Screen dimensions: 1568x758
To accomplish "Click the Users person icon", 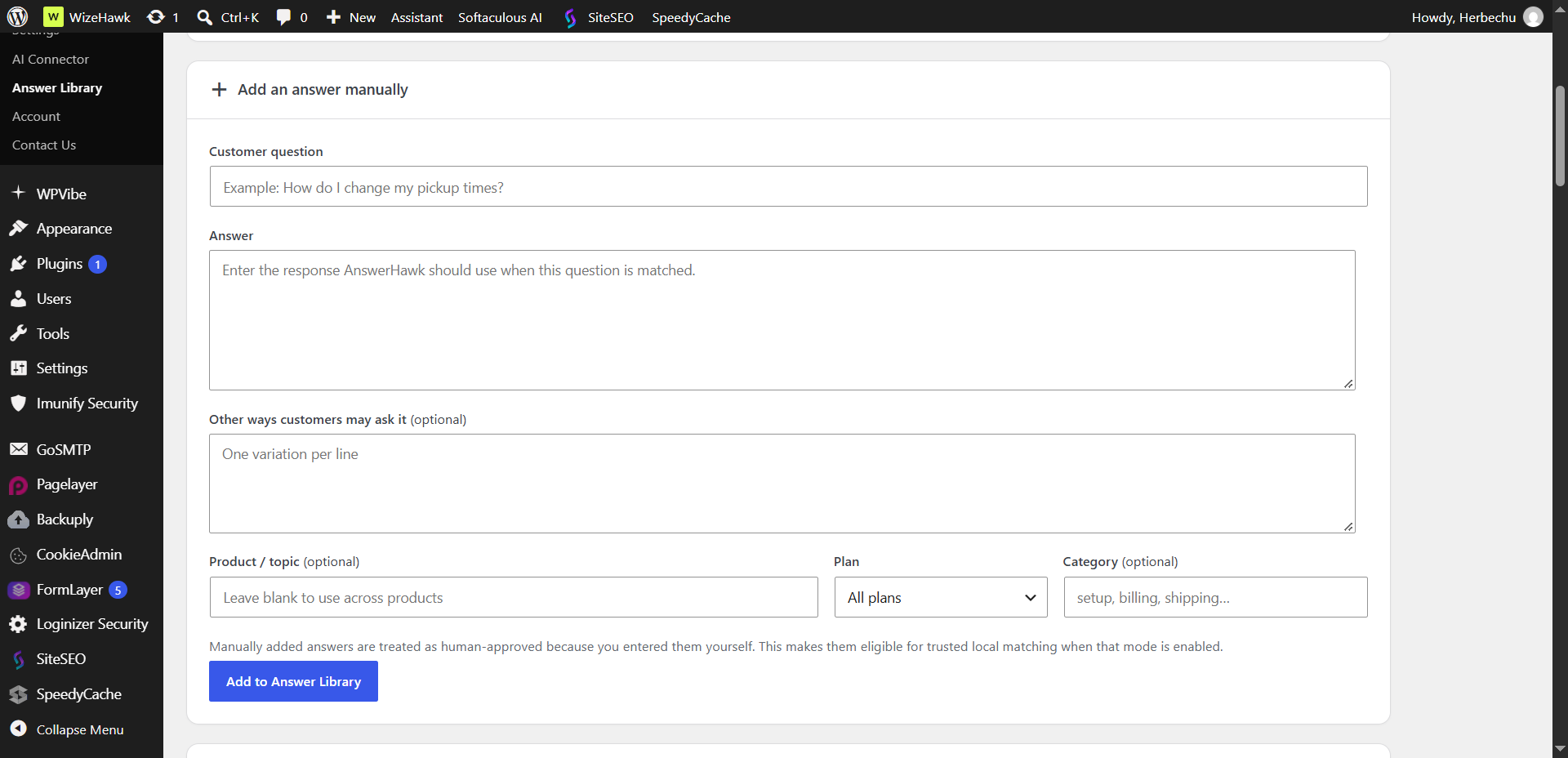I will point(18,298).
